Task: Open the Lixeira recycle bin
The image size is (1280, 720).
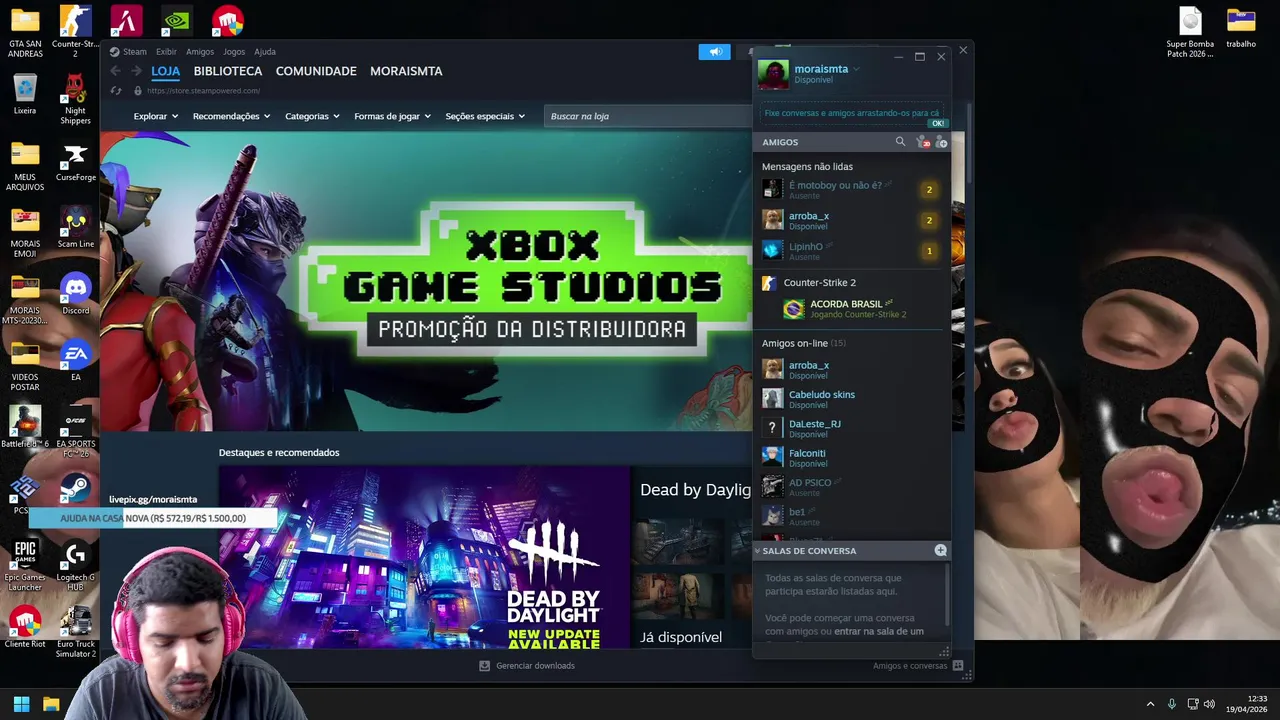Action: (25, 94)
